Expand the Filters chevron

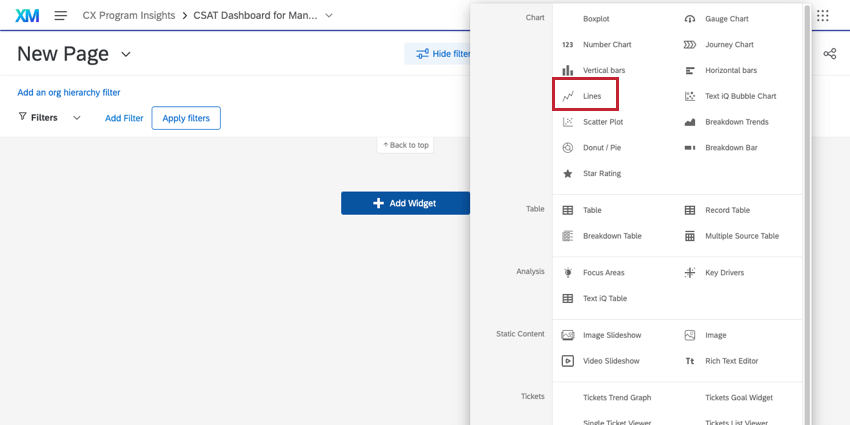pos(77,118)
